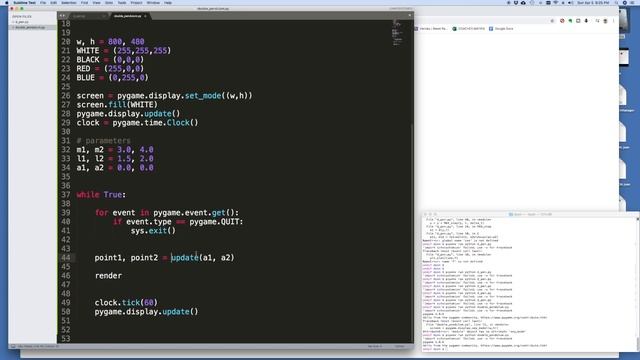The height and width of the screenshot is (360, 640).
Task: Open the Sublime Text application menu
Action: [24, 2]
